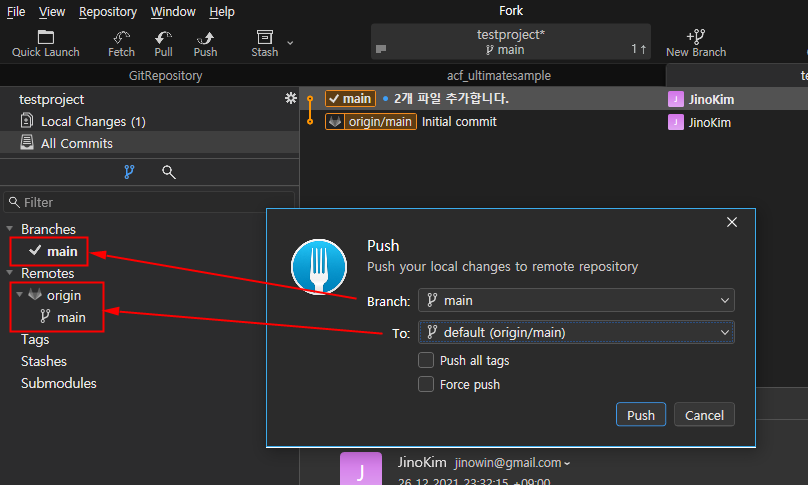This screenshot has height=485, width=808.
Task: Switch to the GitRepository tab
Action: pos(165,75)
